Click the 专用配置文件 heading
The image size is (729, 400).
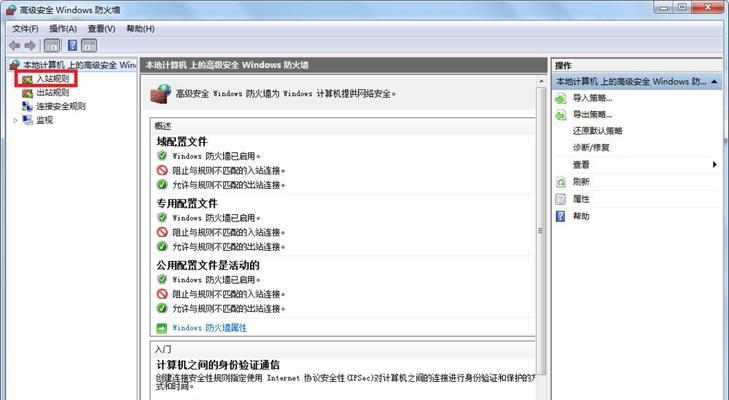(x=187, y=204)
